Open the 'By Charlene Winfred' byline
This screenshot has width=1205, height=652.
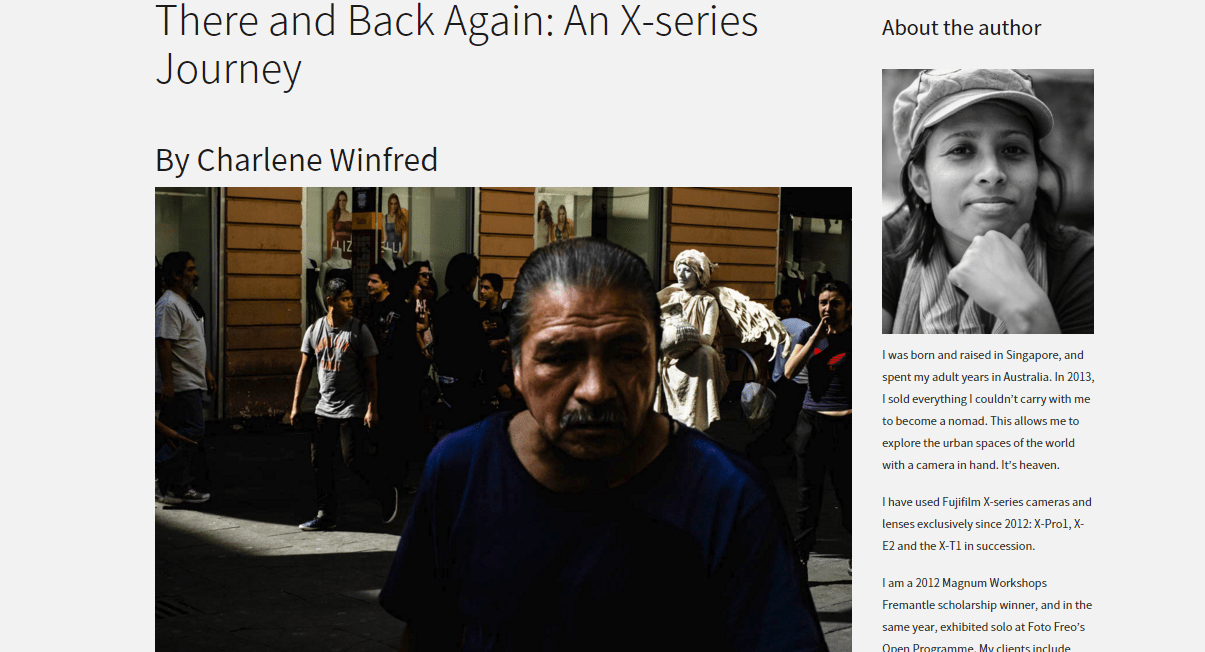296,159
